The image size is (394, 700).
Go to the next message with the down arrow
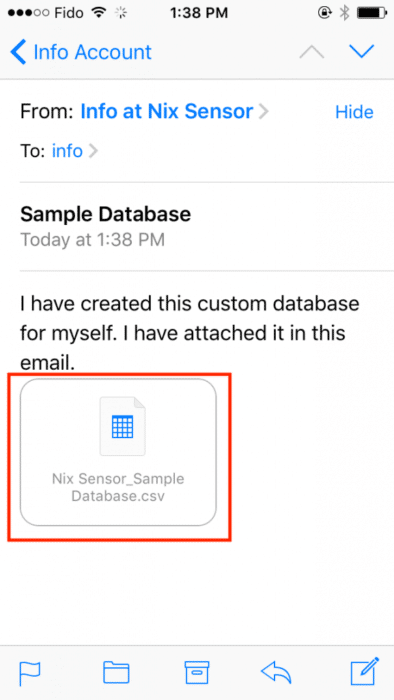(x=361, y=52)
